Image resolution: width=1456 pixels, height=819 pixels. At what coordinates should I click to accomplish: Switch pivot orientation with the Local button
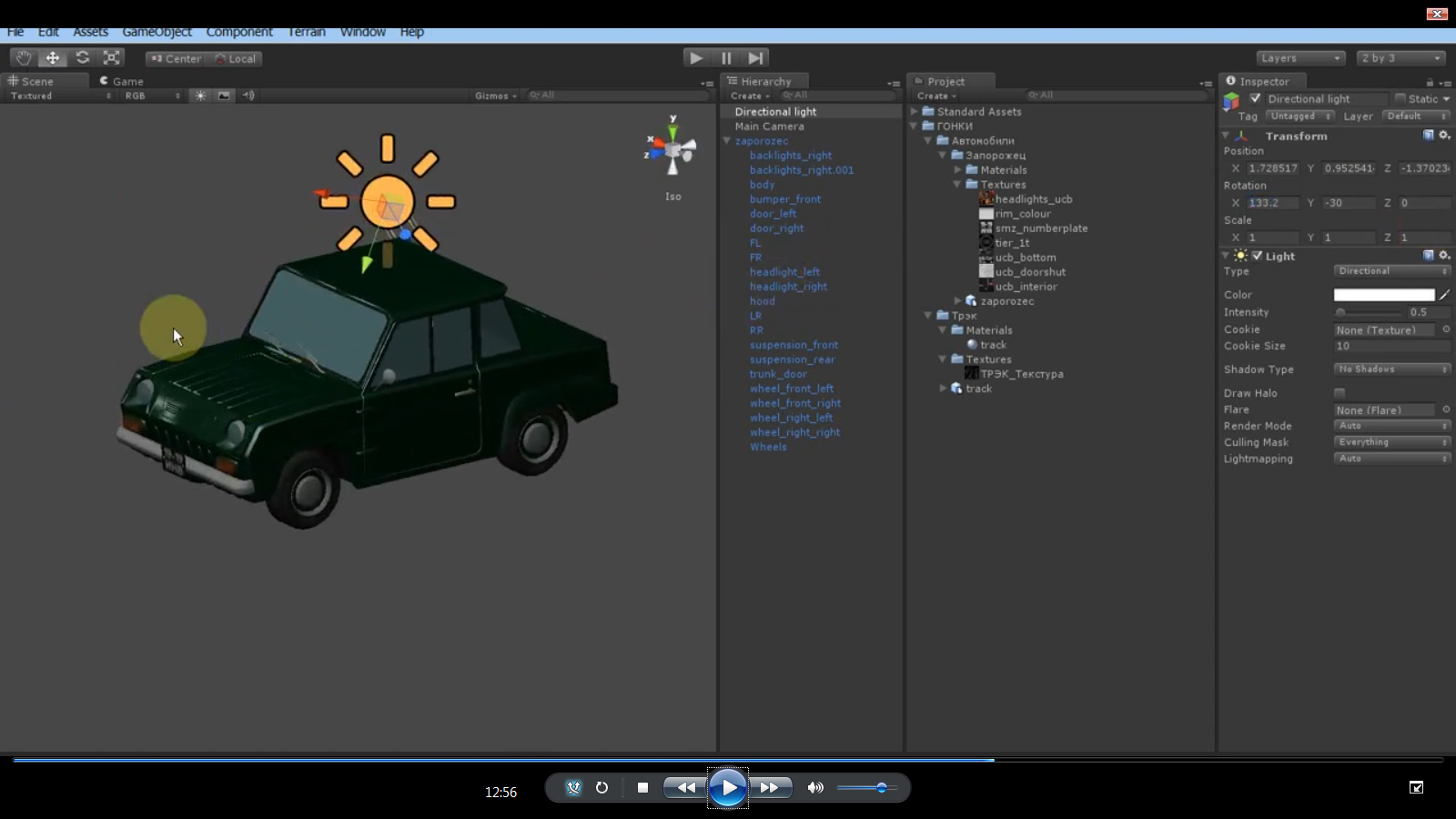point(238,57)
